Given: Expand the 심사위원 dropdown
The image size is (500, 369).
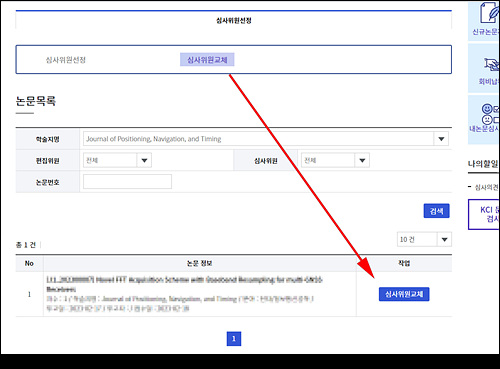Looking at the screenshot, I should click(335, 160).
